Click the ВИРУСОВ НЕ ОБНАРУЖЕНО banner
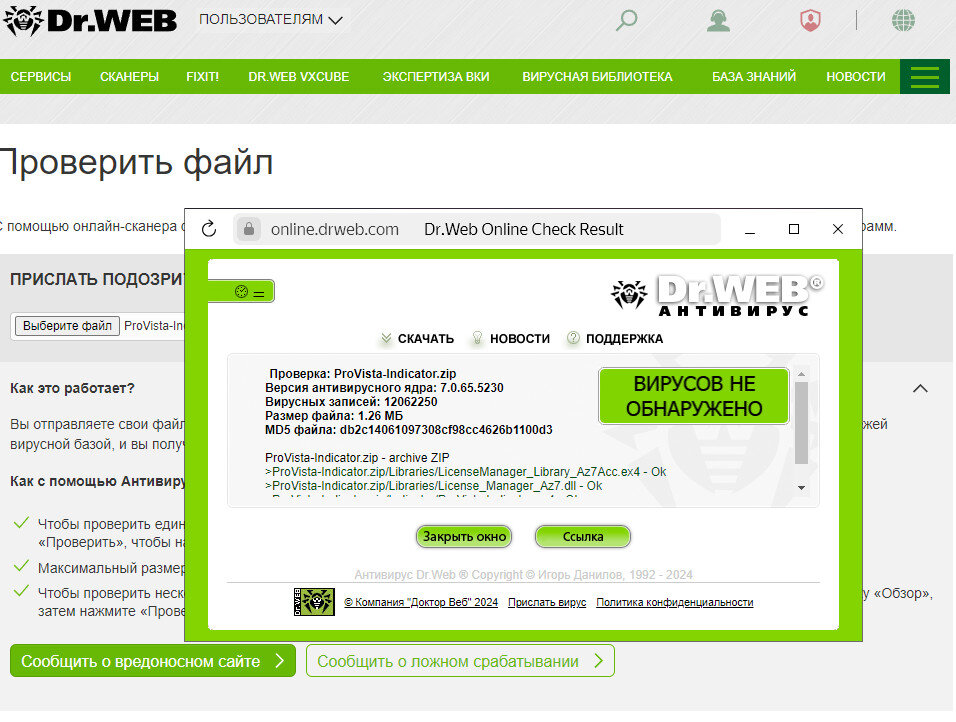This screenshot has height=722, width=956. point(694,396)
